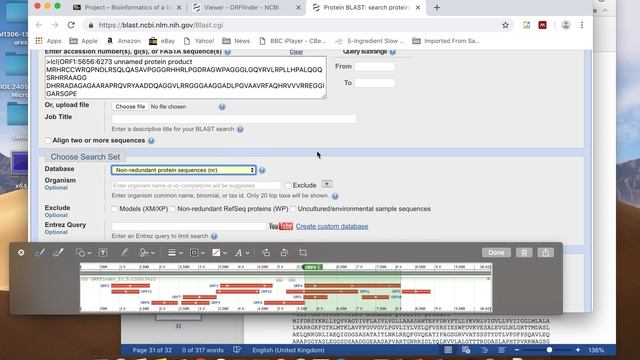Select the Text box tool in Markup toolbar
The image size is (640, 360).
coord(103,253)
